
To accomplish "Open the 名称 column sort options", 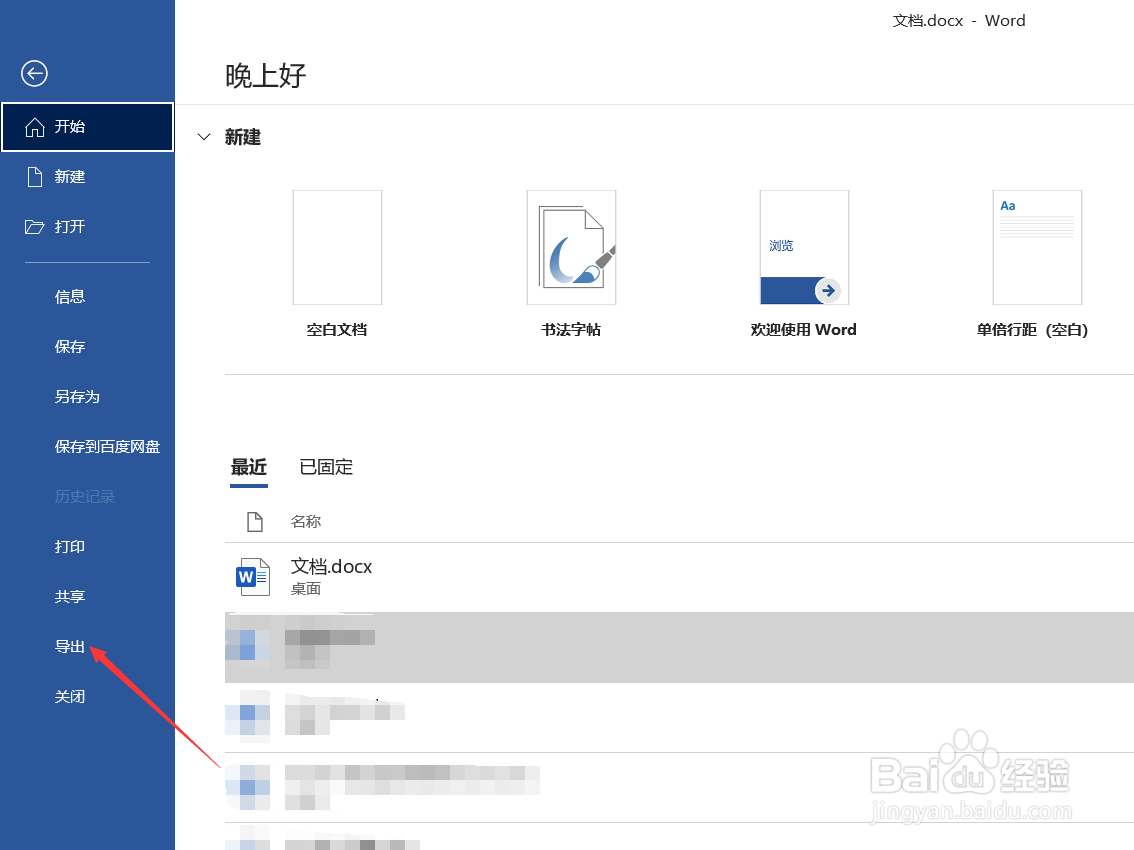I will click(305, 521).
